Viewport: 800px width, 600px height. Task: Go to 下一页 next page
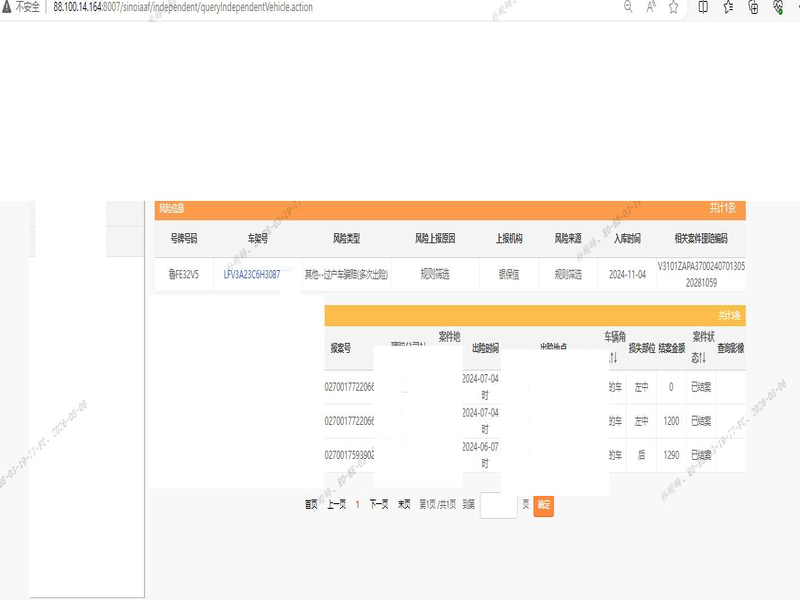(x=379, y=504)
